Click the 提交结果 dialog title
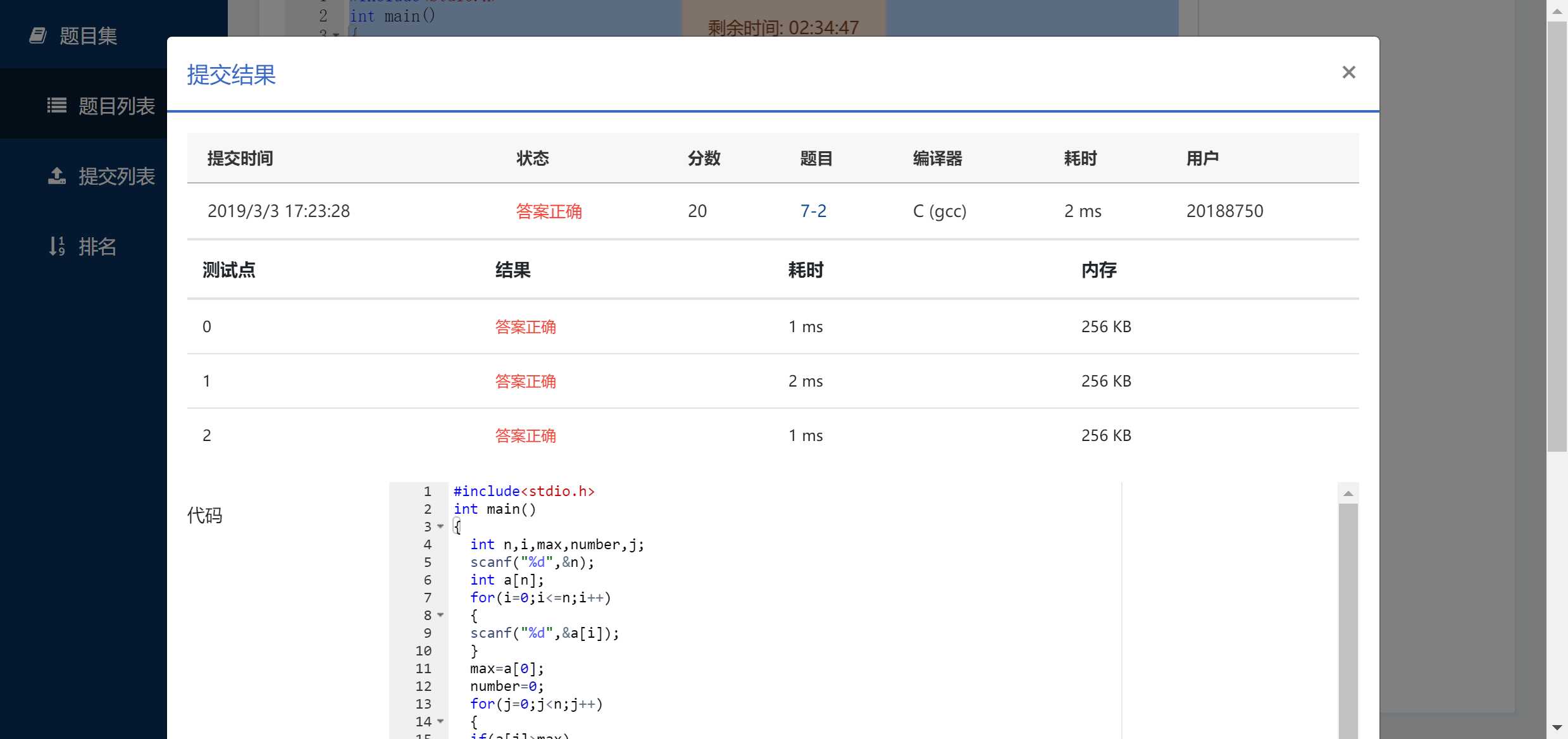1568x739 pixels. coord(232,75)
